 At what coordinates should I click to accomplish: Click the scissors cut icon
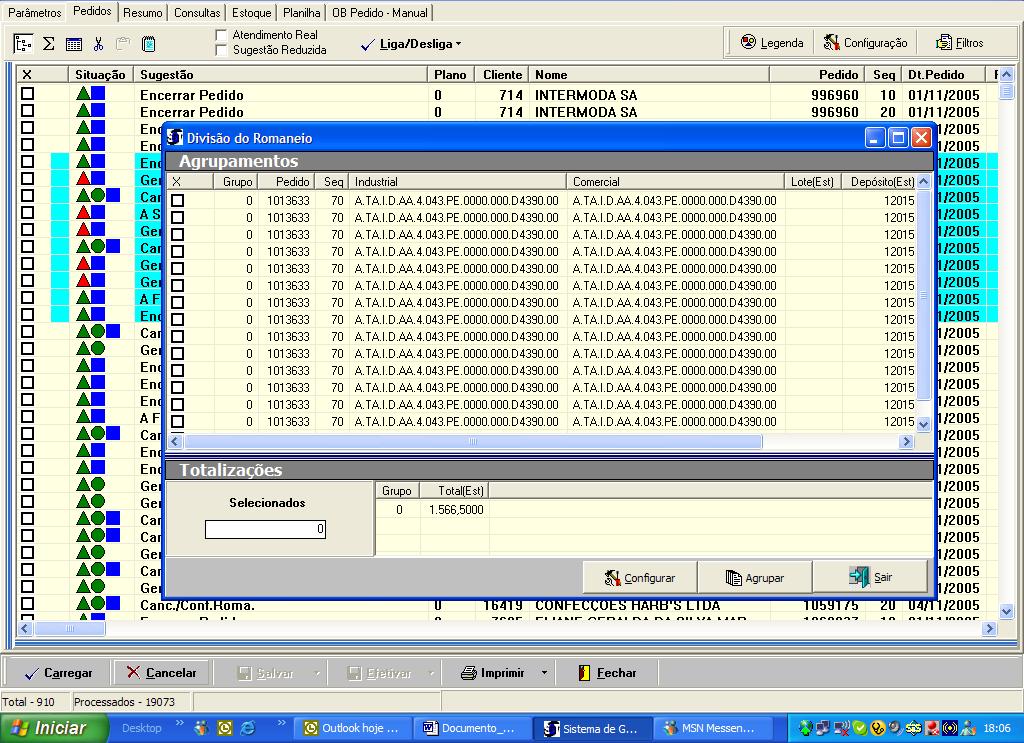[x=98, y=44]
